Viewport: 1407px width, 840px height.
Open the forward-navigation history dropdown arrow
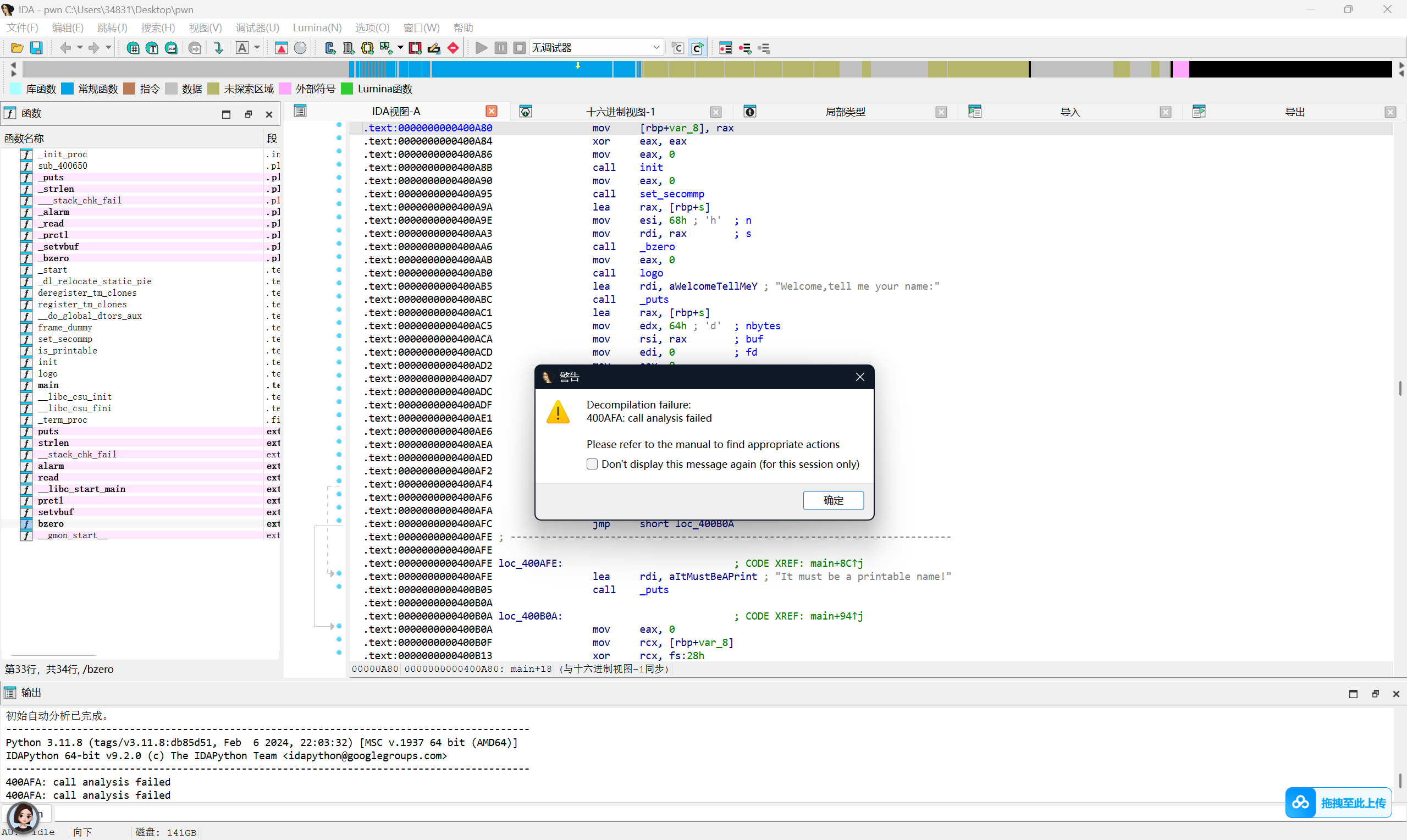click(108, 48)
